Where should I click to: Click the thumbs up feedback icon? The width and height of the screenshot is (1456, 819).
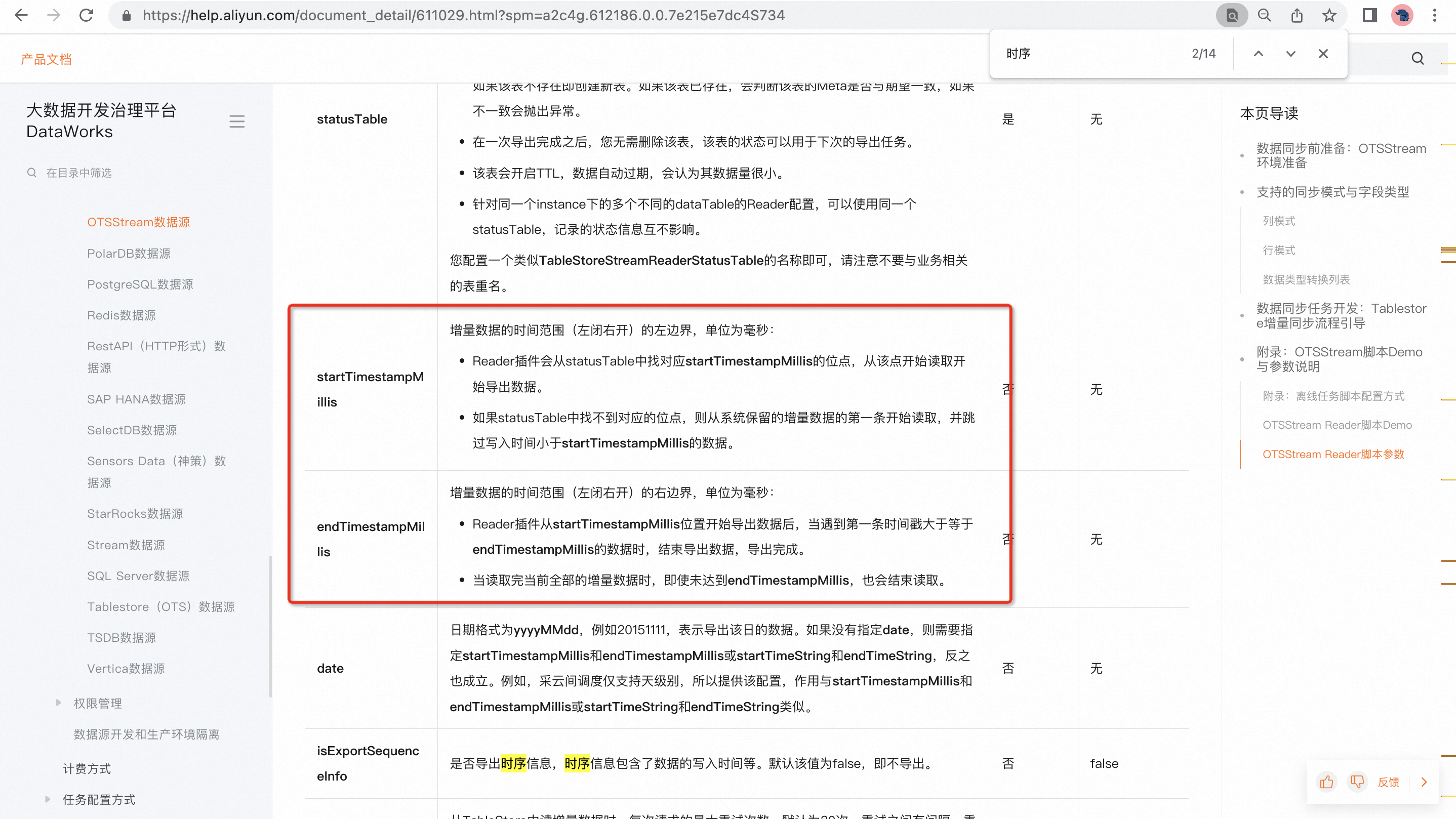[x=1326, y=782]
